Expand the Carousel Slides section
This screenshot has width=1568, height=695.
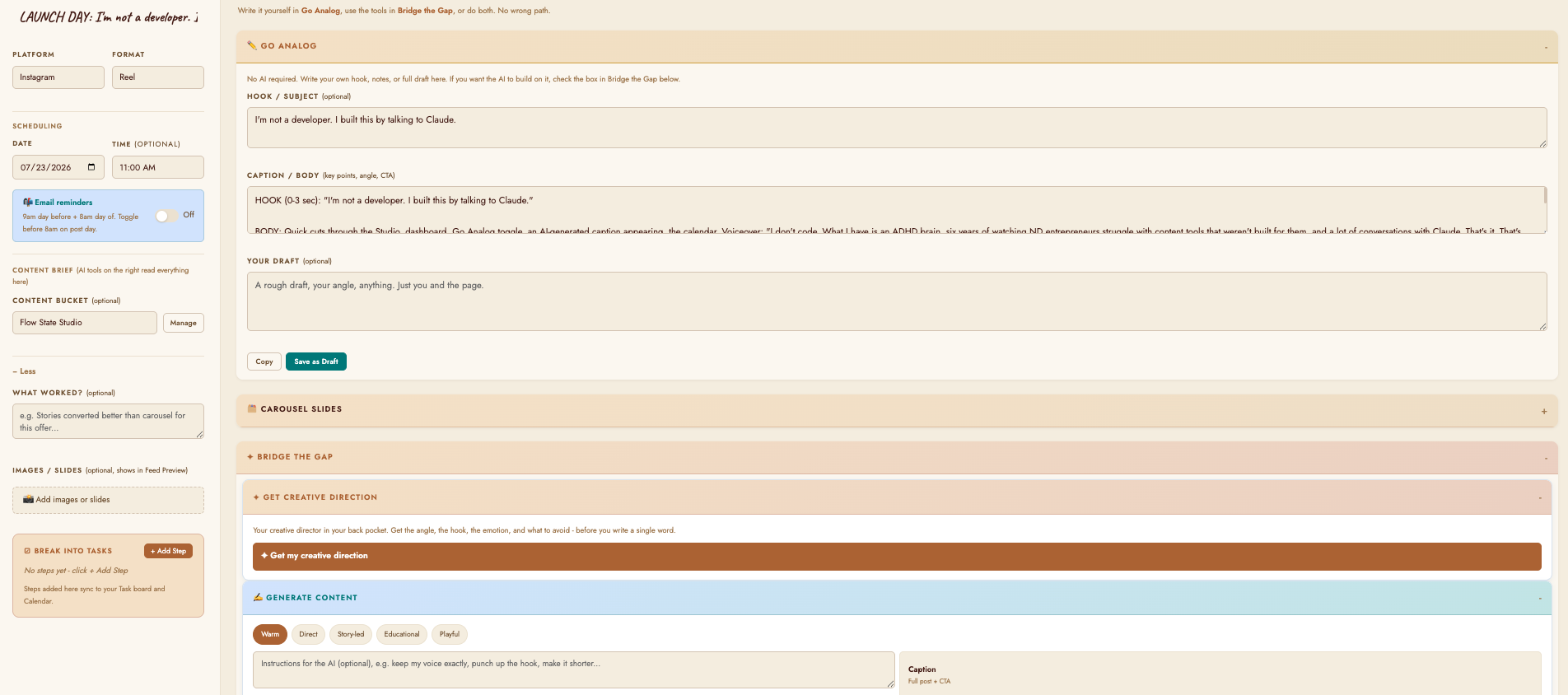click(x=1544, y=411)
